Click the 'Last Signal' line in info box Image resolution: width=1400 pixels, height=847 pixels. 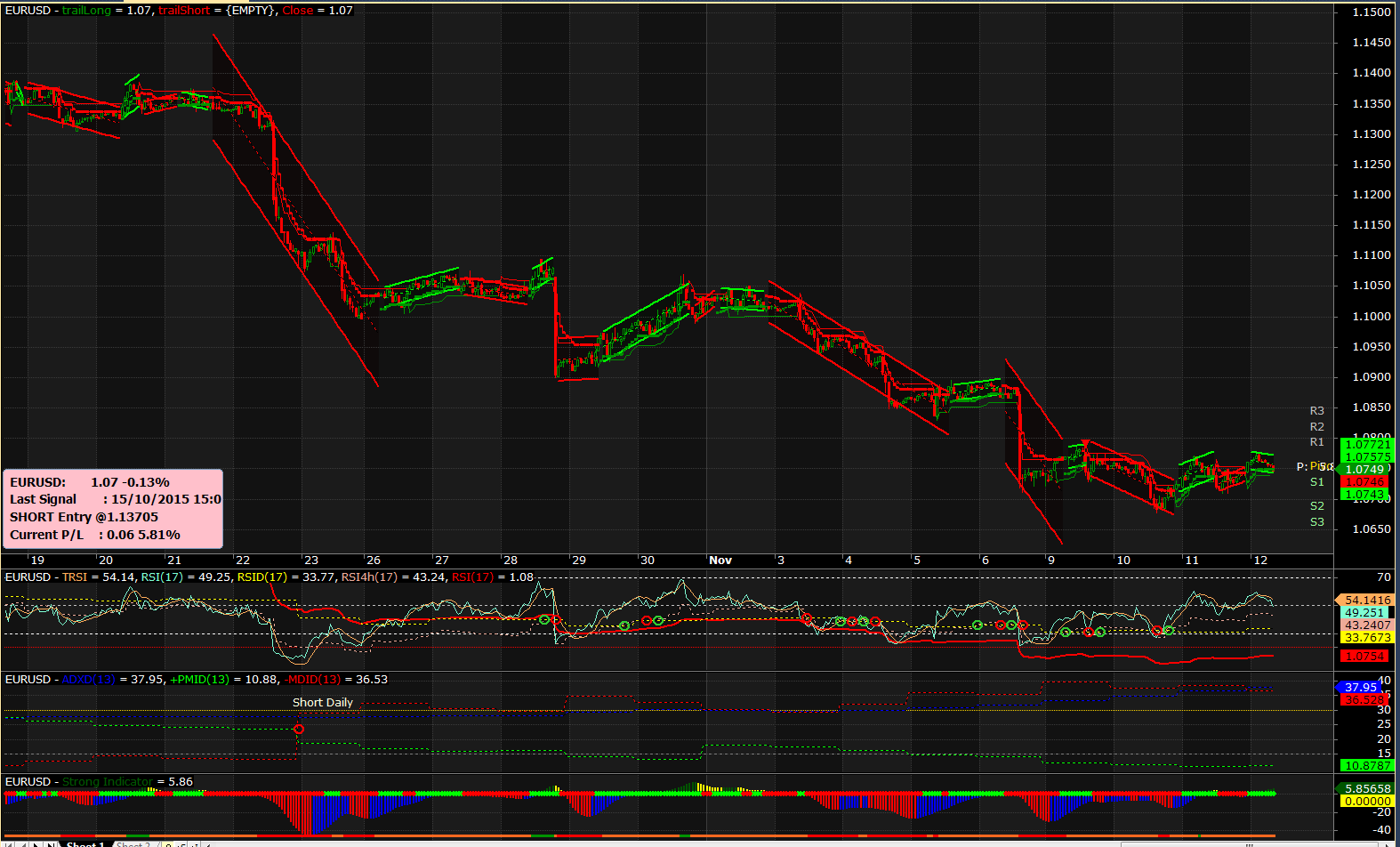pyautogui.click(x=115, y=499)
